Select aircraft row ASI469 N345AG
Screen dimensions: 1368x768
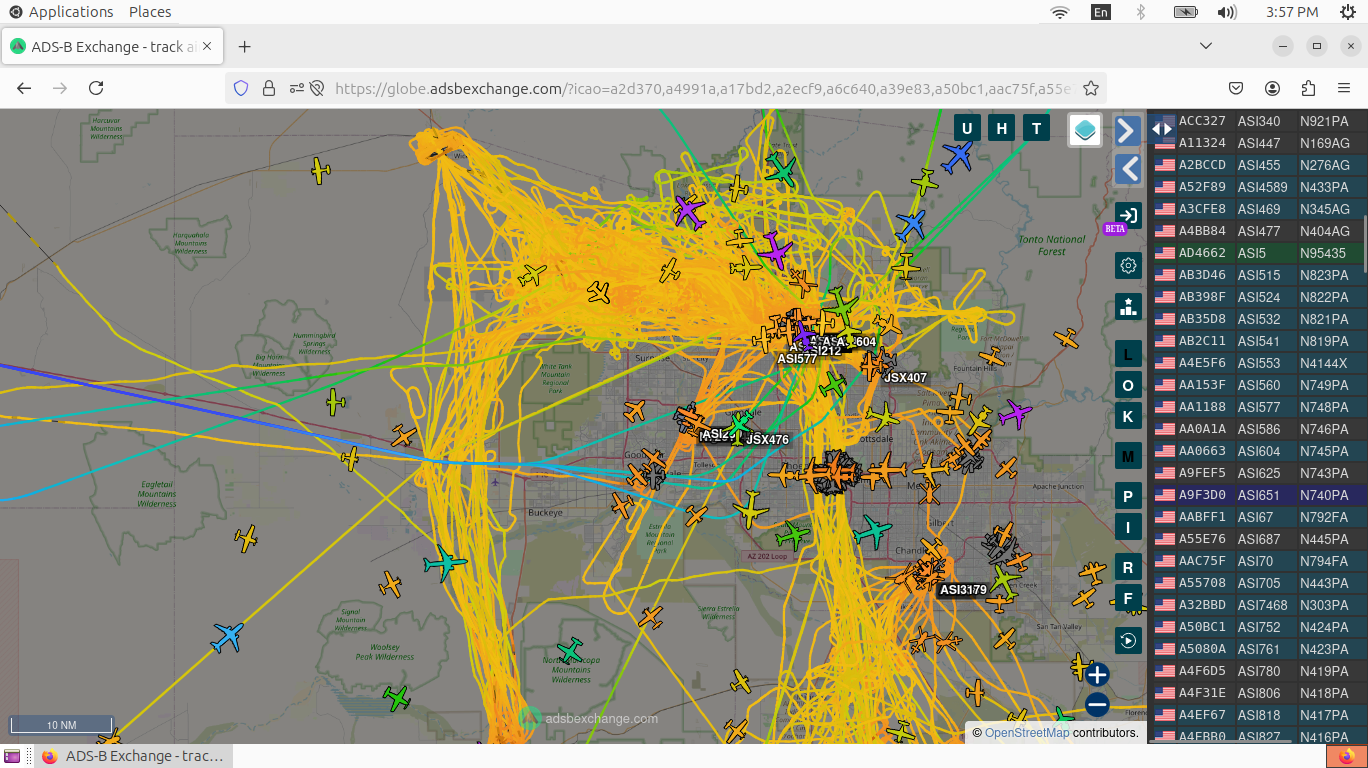click(1257, 209)
